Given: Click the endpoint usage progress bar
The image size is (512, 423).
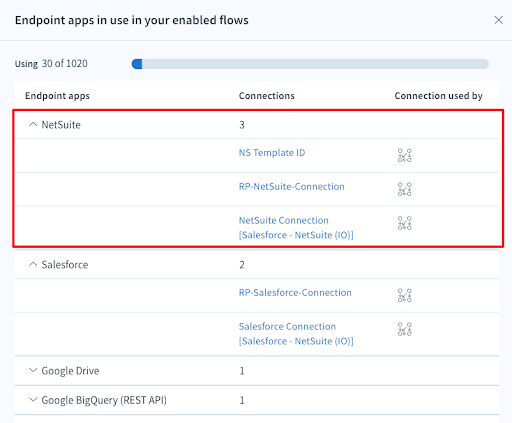Looking at the screenshot, I should point(310,64).
